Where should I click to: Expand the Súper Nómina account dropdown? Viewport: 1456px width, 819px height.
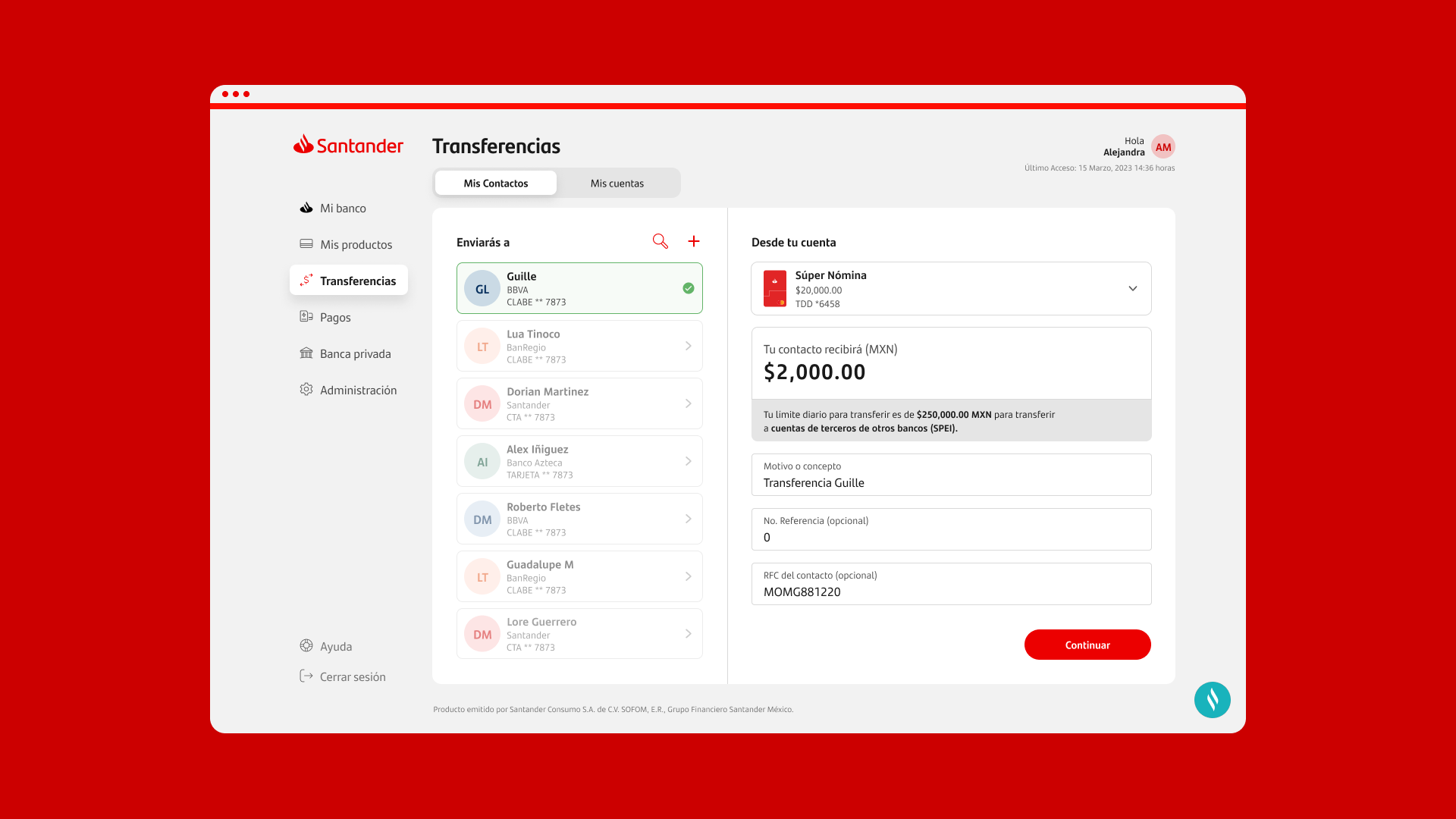(1132, 288)
